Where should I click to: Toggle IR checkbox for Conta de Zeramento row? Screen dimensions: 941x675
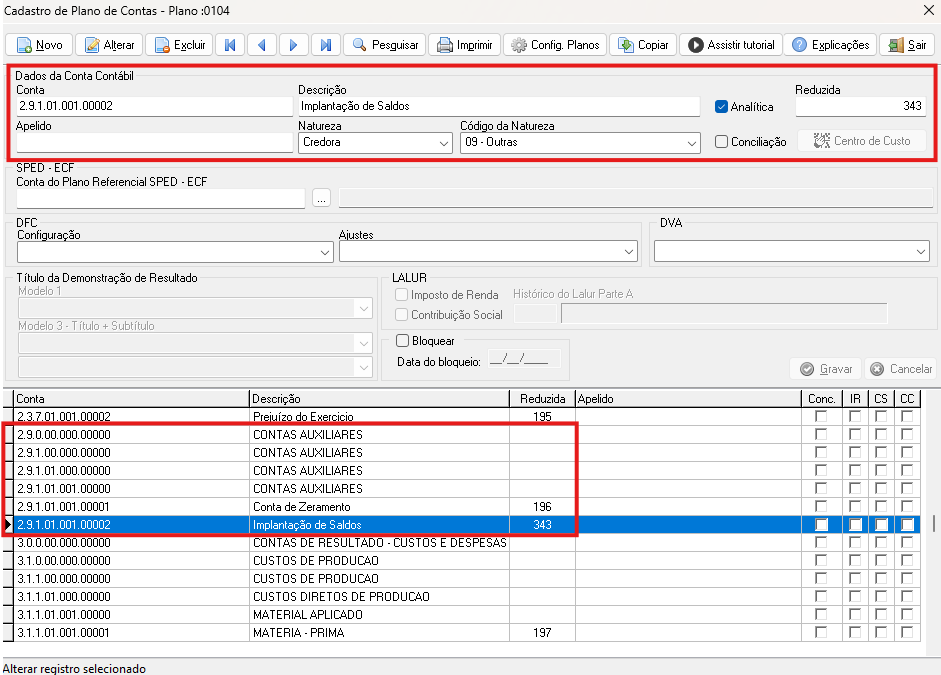[x=855, y=506]
